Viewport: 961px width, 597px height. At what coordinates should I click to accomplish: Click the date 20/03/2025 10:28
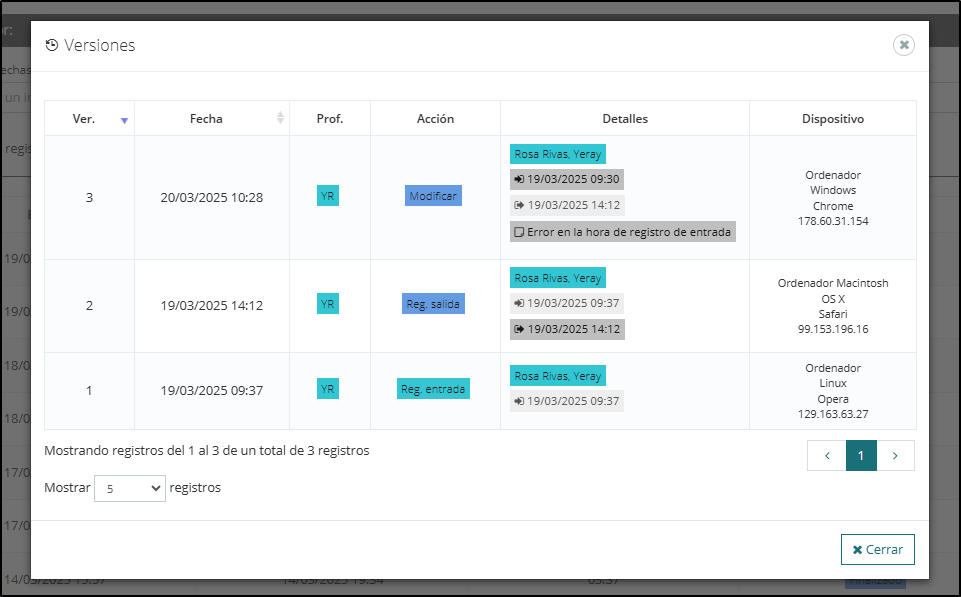coord(212,197)
